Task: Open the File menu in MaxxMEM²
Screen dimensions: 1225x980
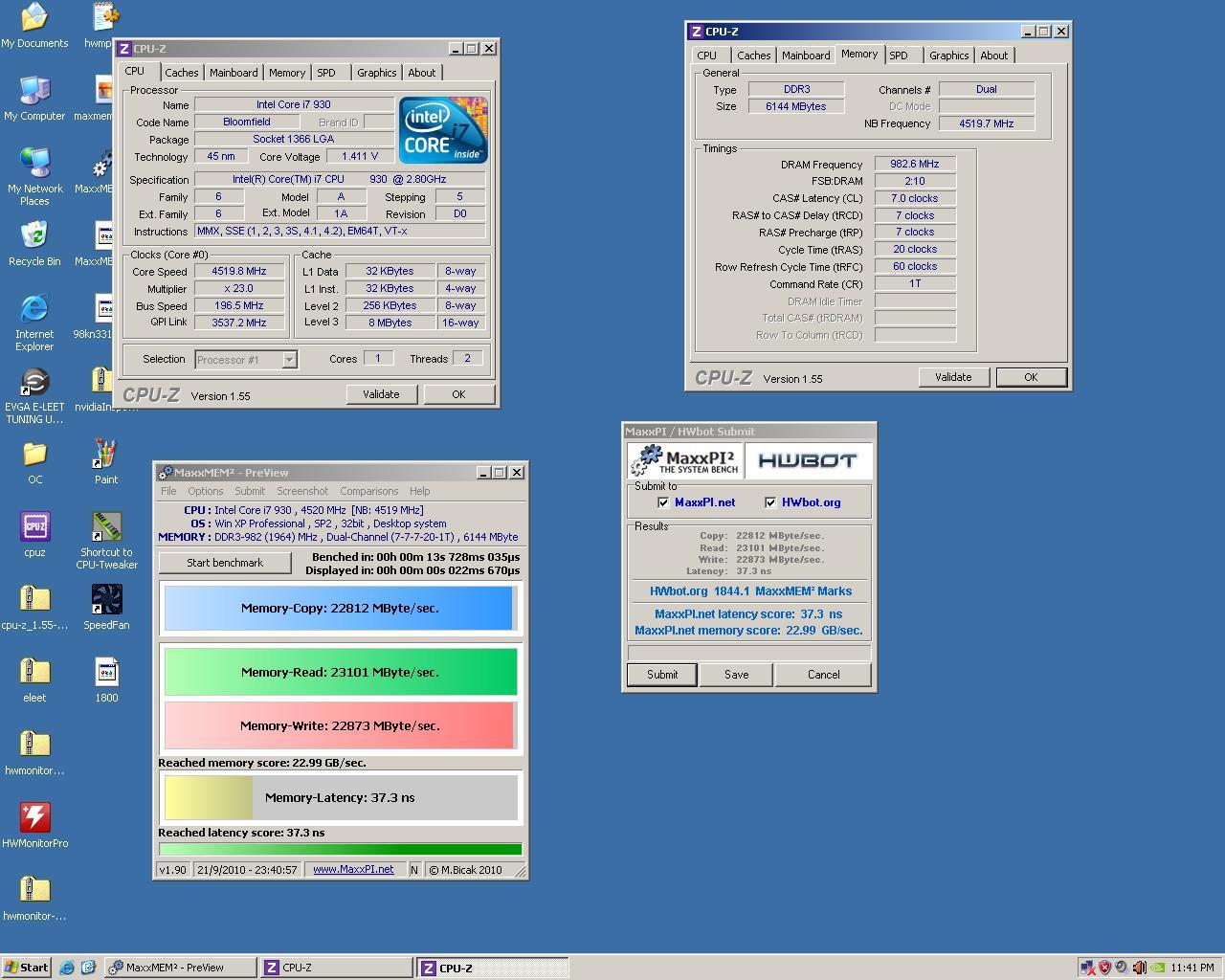Action: coord(168,491)
